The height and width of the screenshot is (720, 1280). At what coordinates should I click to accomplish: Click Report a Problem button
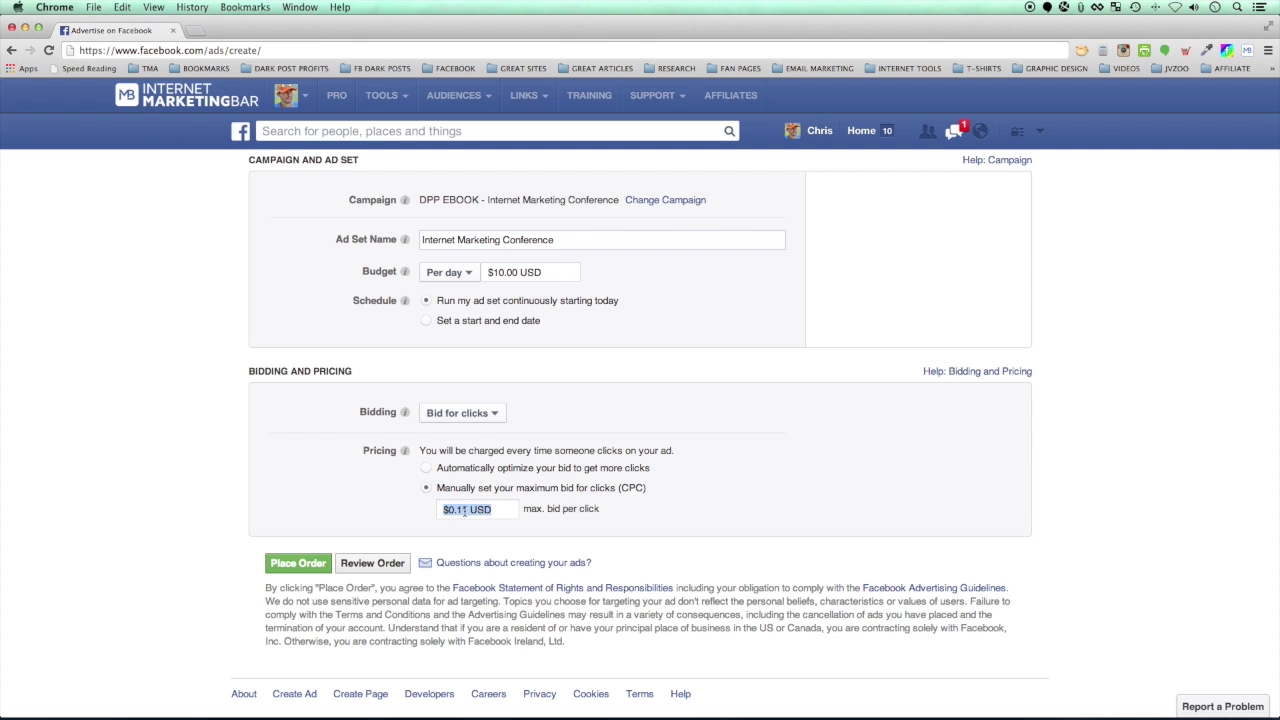pos(1223,707)
